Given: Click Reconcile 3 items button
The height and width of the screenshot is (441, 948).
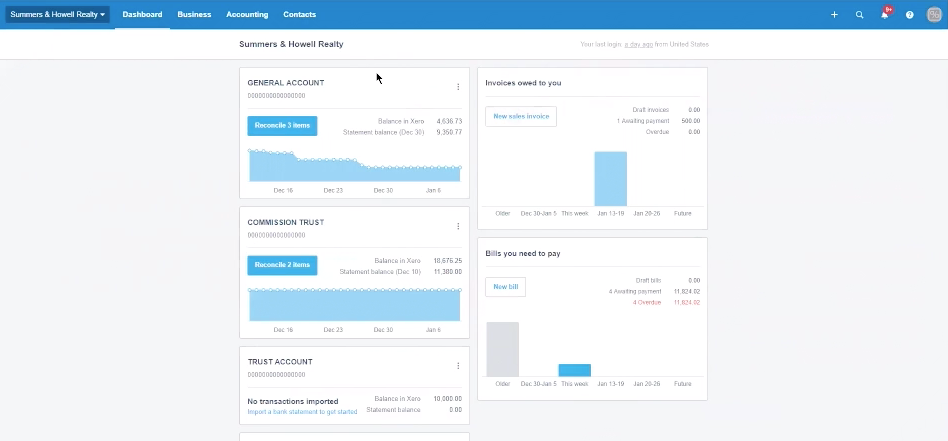Looking at the screenshot, I should pyautogui.click(x=282, y=125).
